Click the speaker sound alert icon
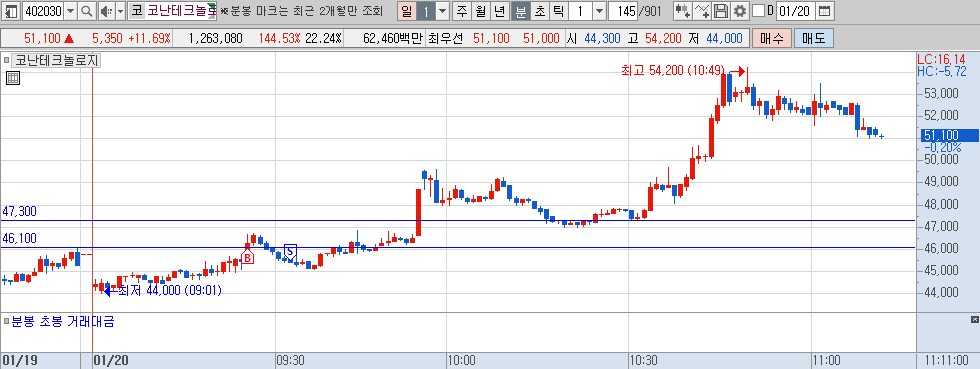 point(106,11)
